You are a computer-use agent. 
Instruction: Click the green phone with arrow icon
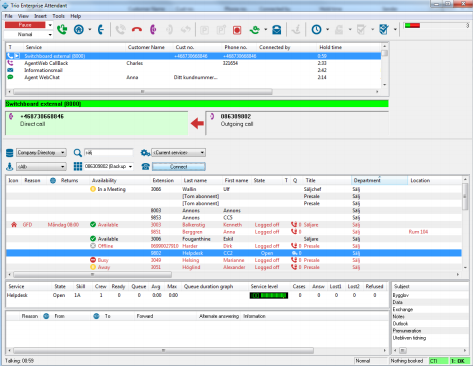tap(255, 30)
